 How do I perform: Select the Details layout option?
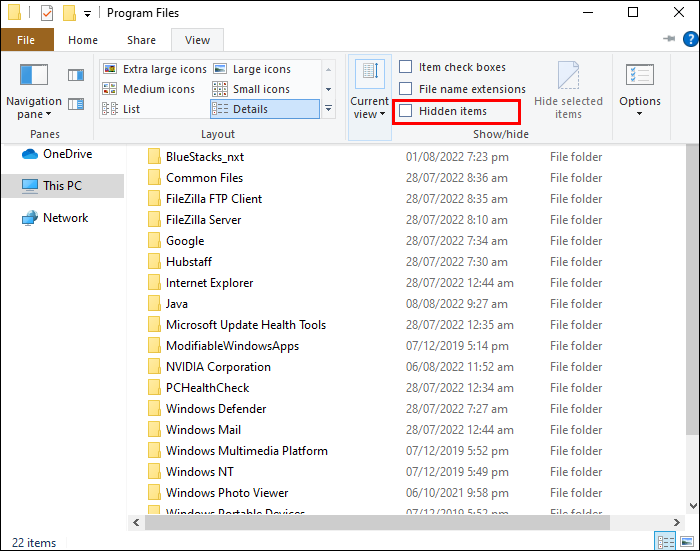click(x=265, y=109)
